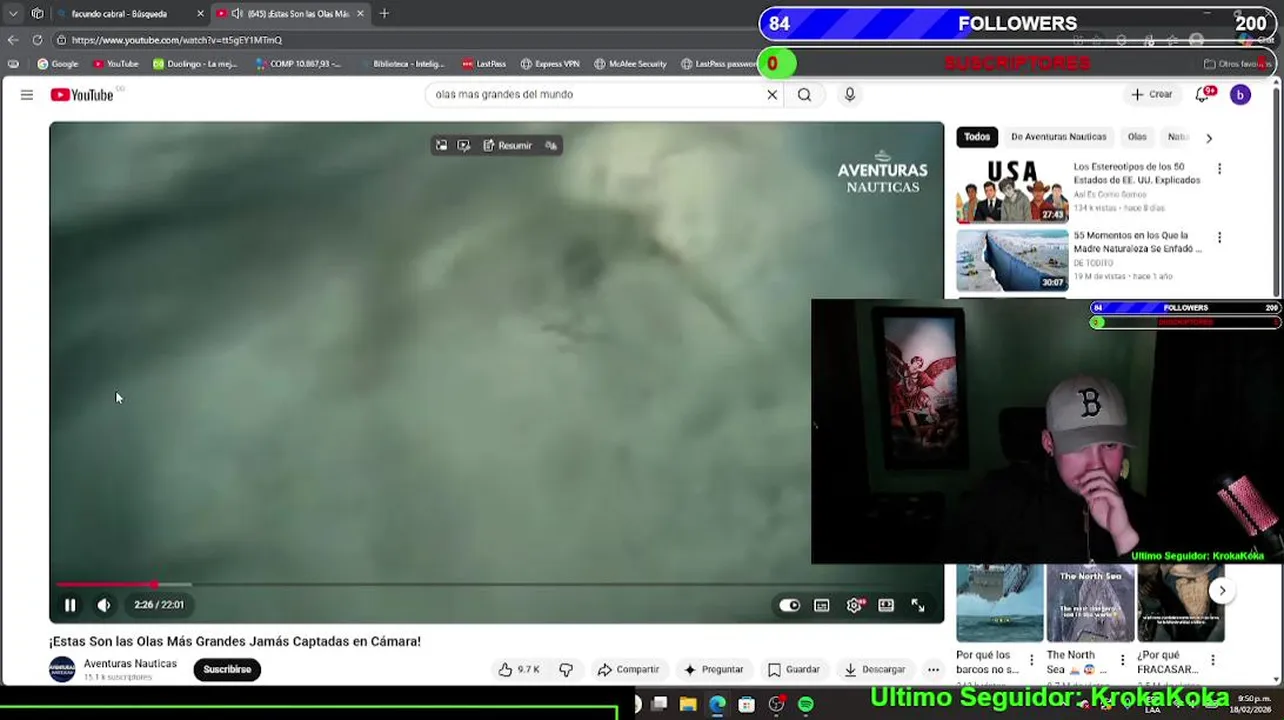Toggle autoplay switch in the player

(789, 605)
